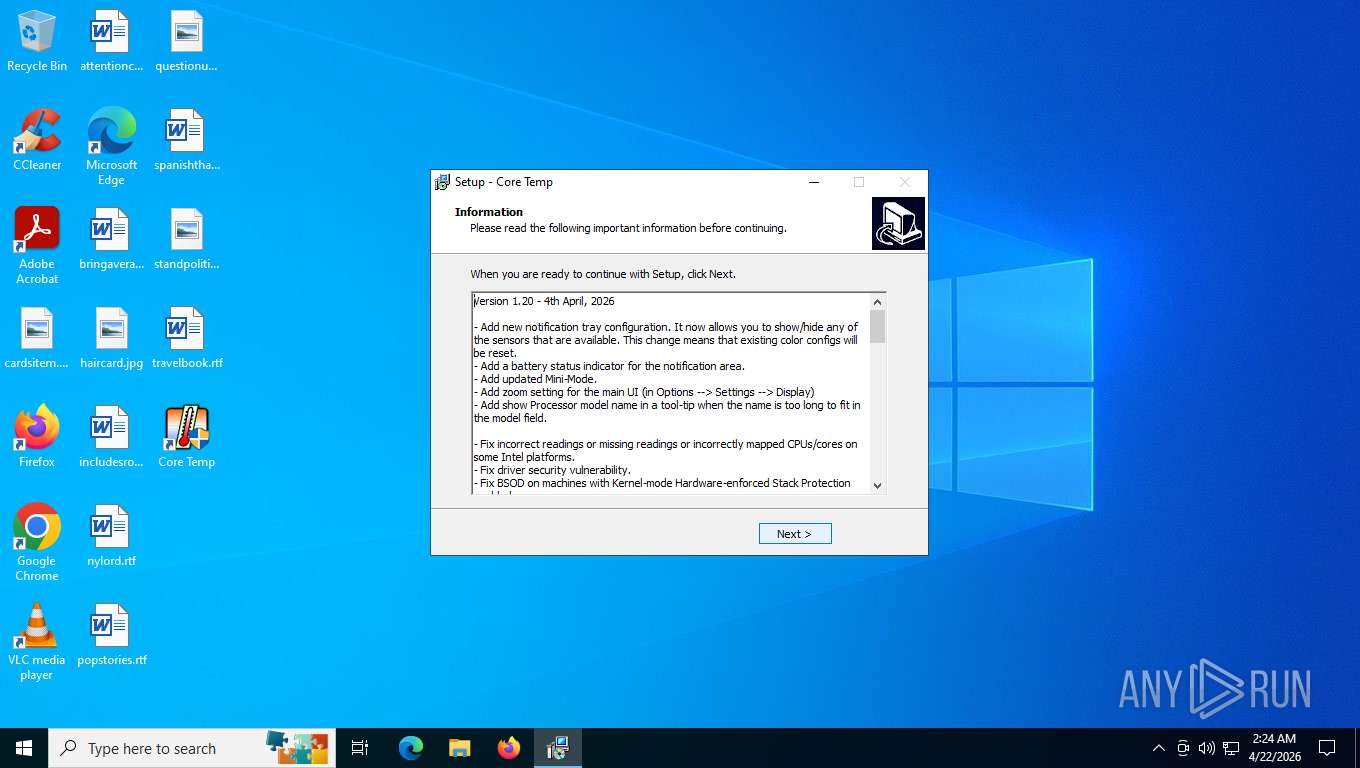The image size is (1360, 768).
Task: Minimize the Setup - Core Temp window
Action: (x=814, y=182)
